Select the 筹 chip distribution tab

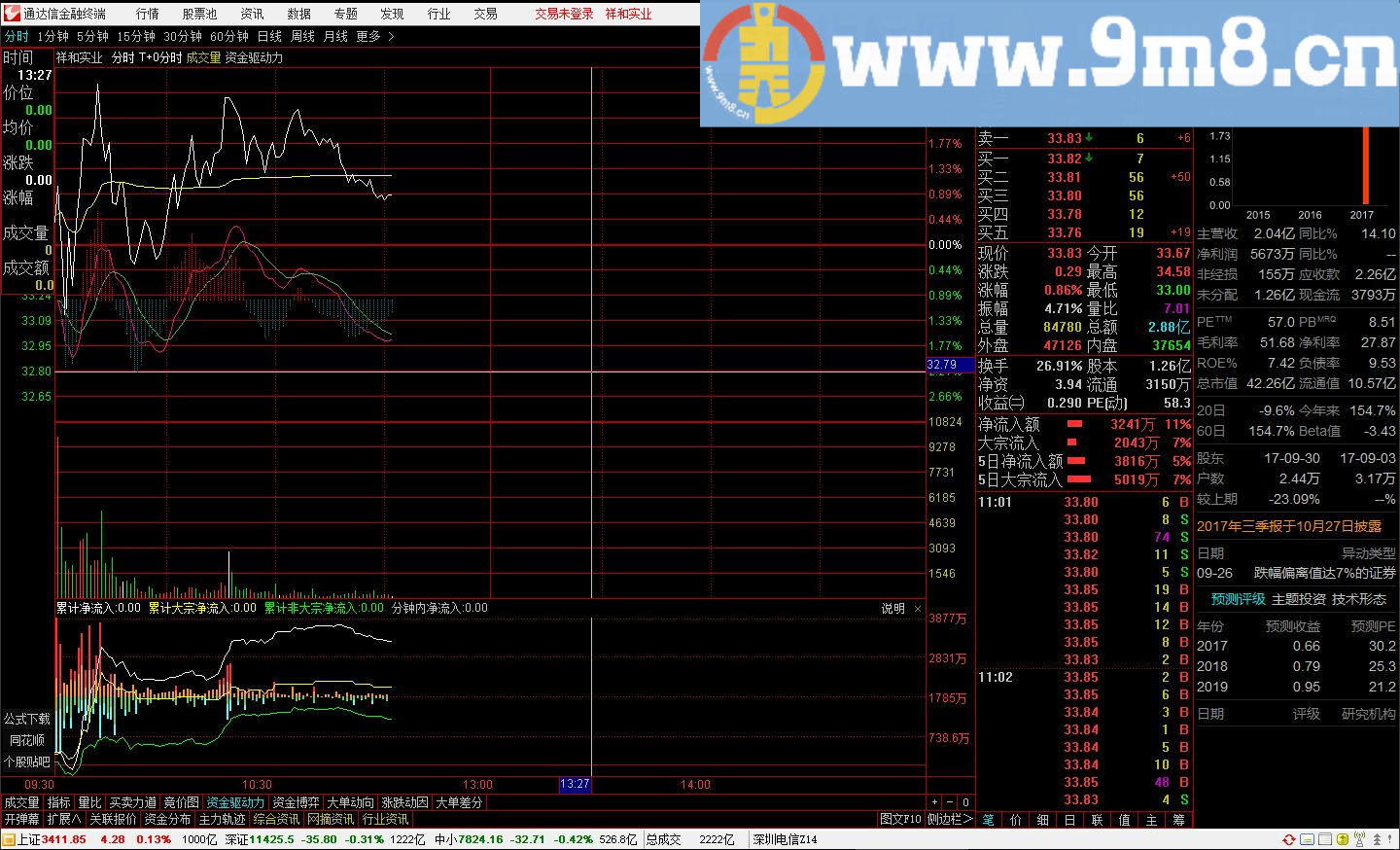click(1179, 820)
